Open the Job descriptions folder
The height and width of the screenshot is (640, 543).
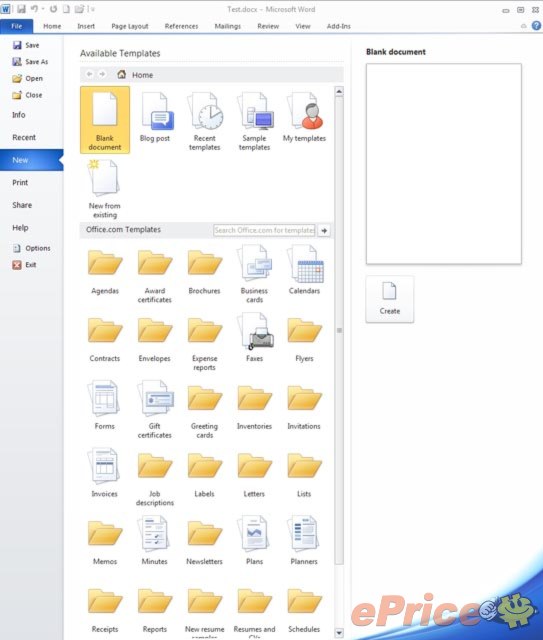155,479
